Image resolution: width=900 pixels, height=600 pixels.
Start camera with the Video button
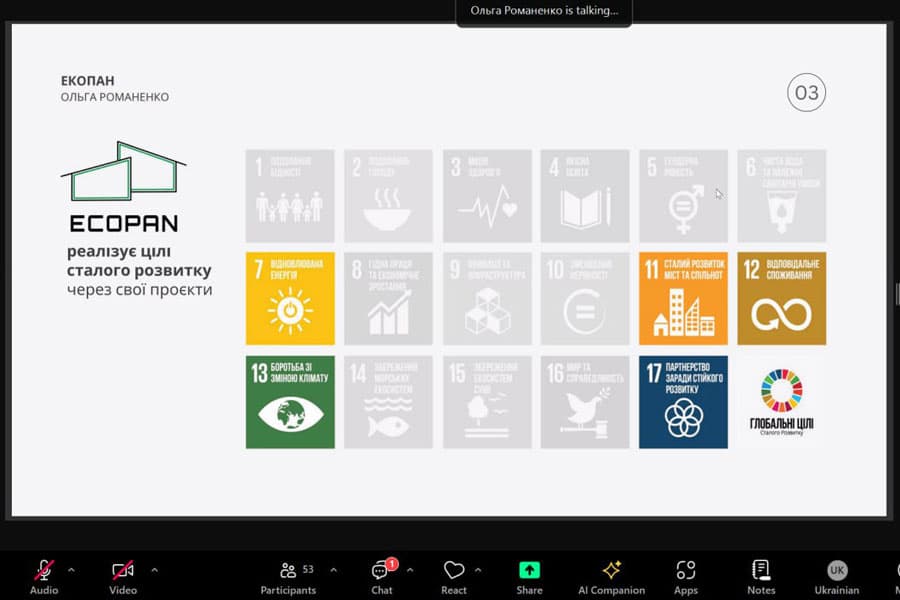(123, 577)
